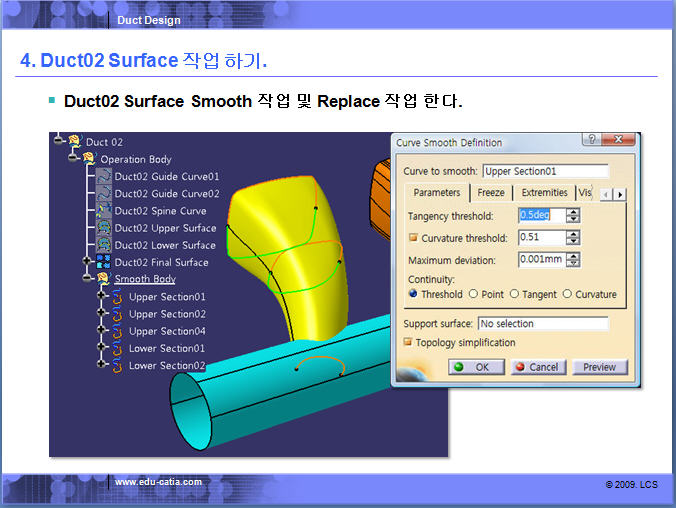Collapse the Operation Body tree node

pos(74,159)
